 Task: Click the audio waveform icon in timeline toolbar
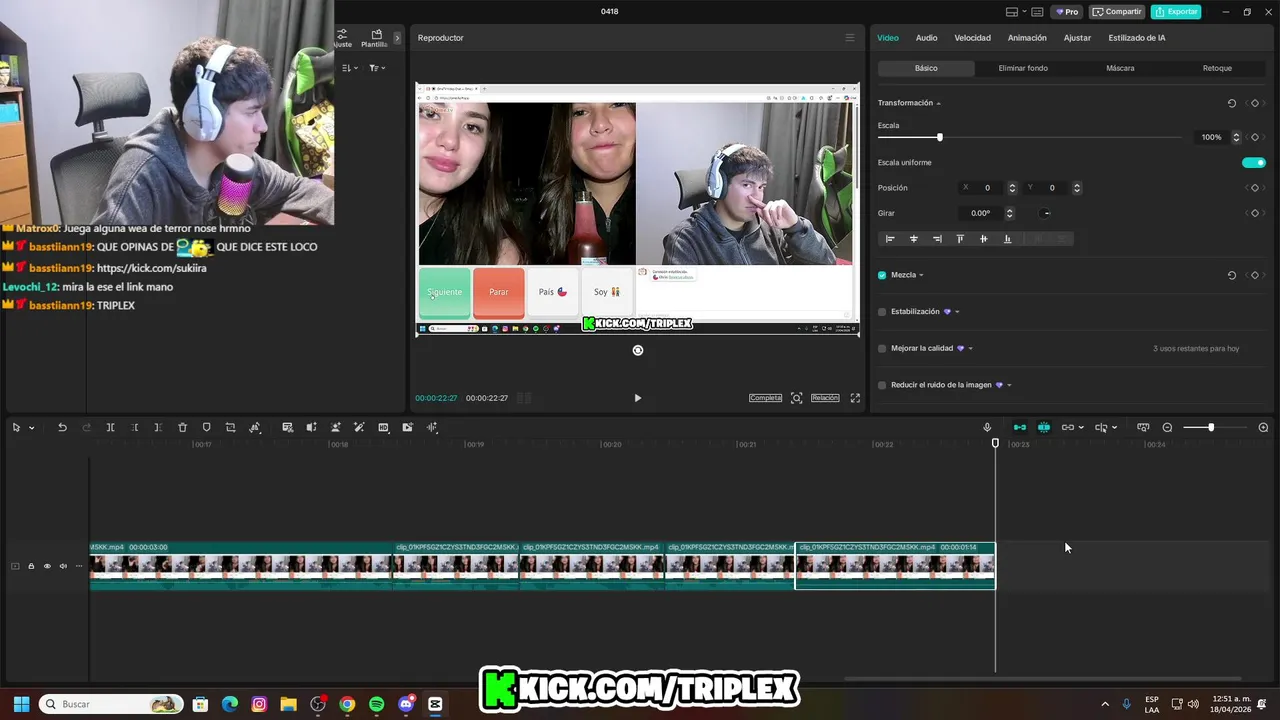[432, 427]
